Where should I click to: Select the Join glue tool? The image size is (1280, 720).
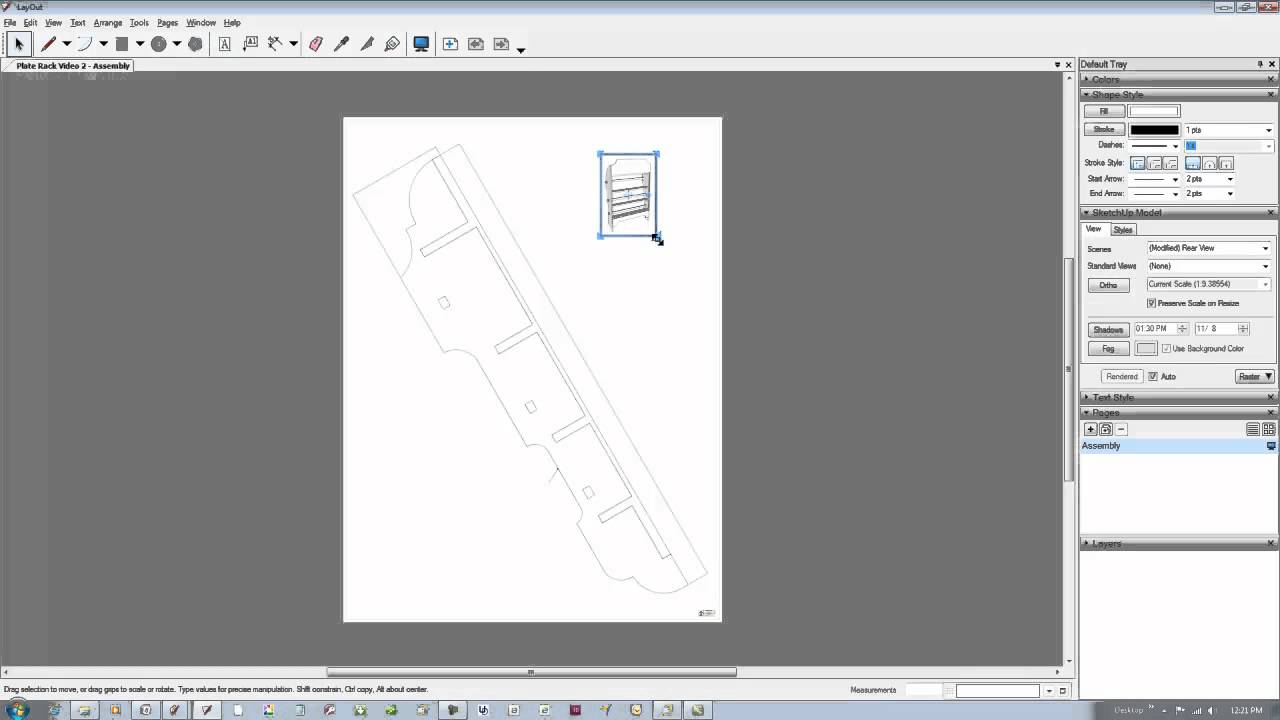(392, 44)
